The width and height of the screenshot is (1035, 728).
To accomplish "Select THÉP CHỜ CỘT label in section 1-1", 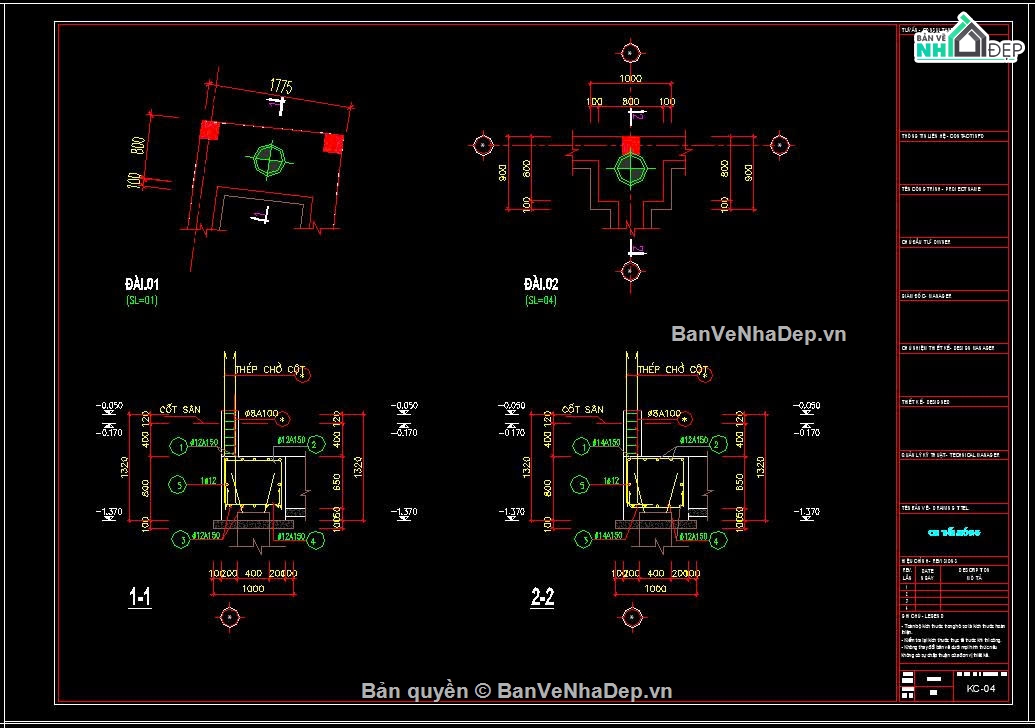I will 269,370.
